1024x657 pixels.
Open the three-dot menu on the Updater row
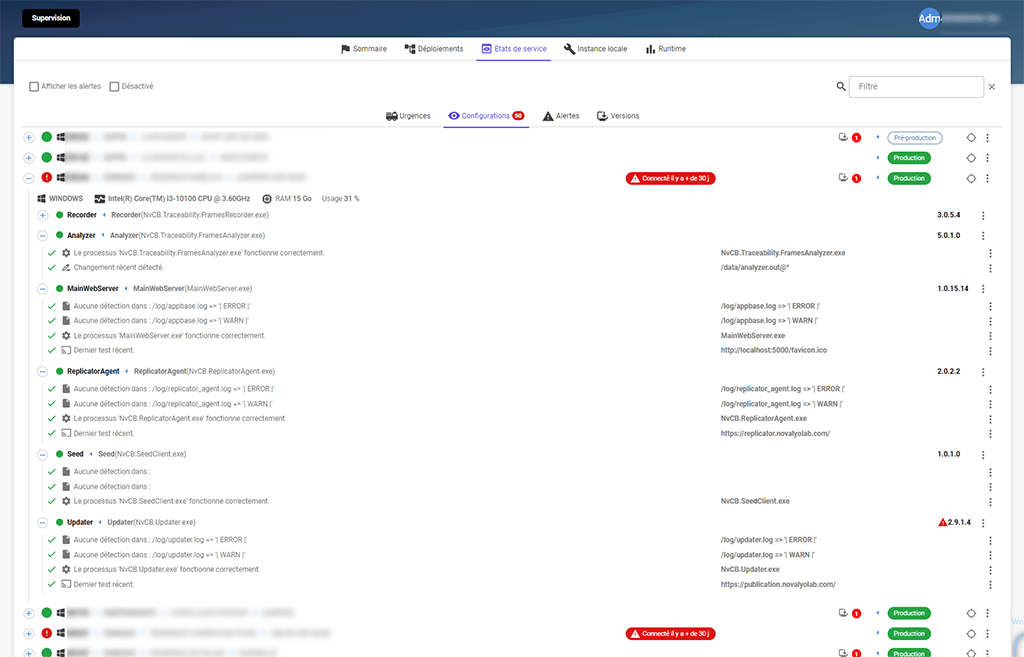(983, 522)
